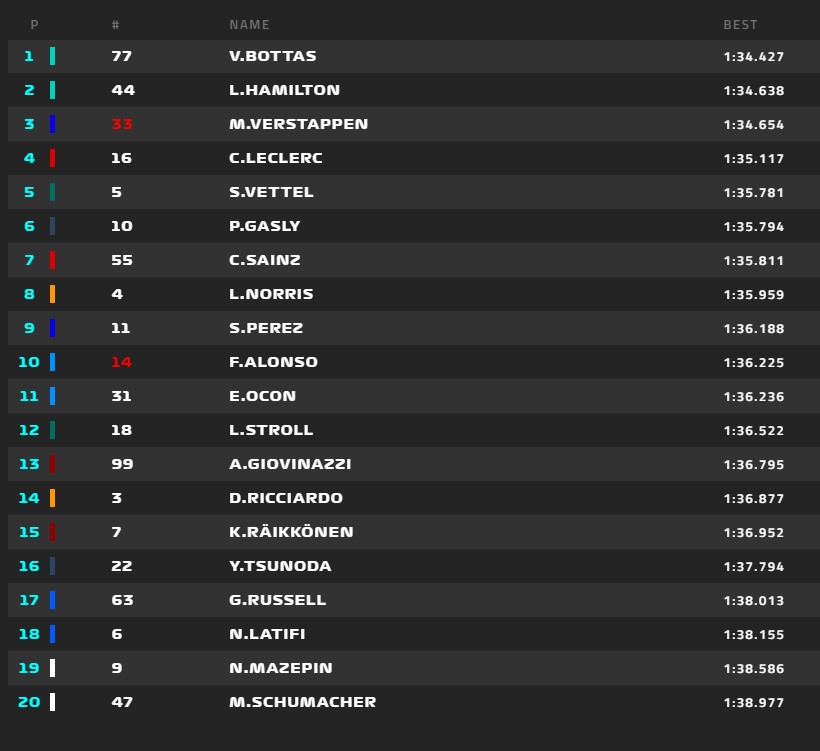Select the M.SCHUMACHER driver name
Screen dimensions: 820x751
302,702
